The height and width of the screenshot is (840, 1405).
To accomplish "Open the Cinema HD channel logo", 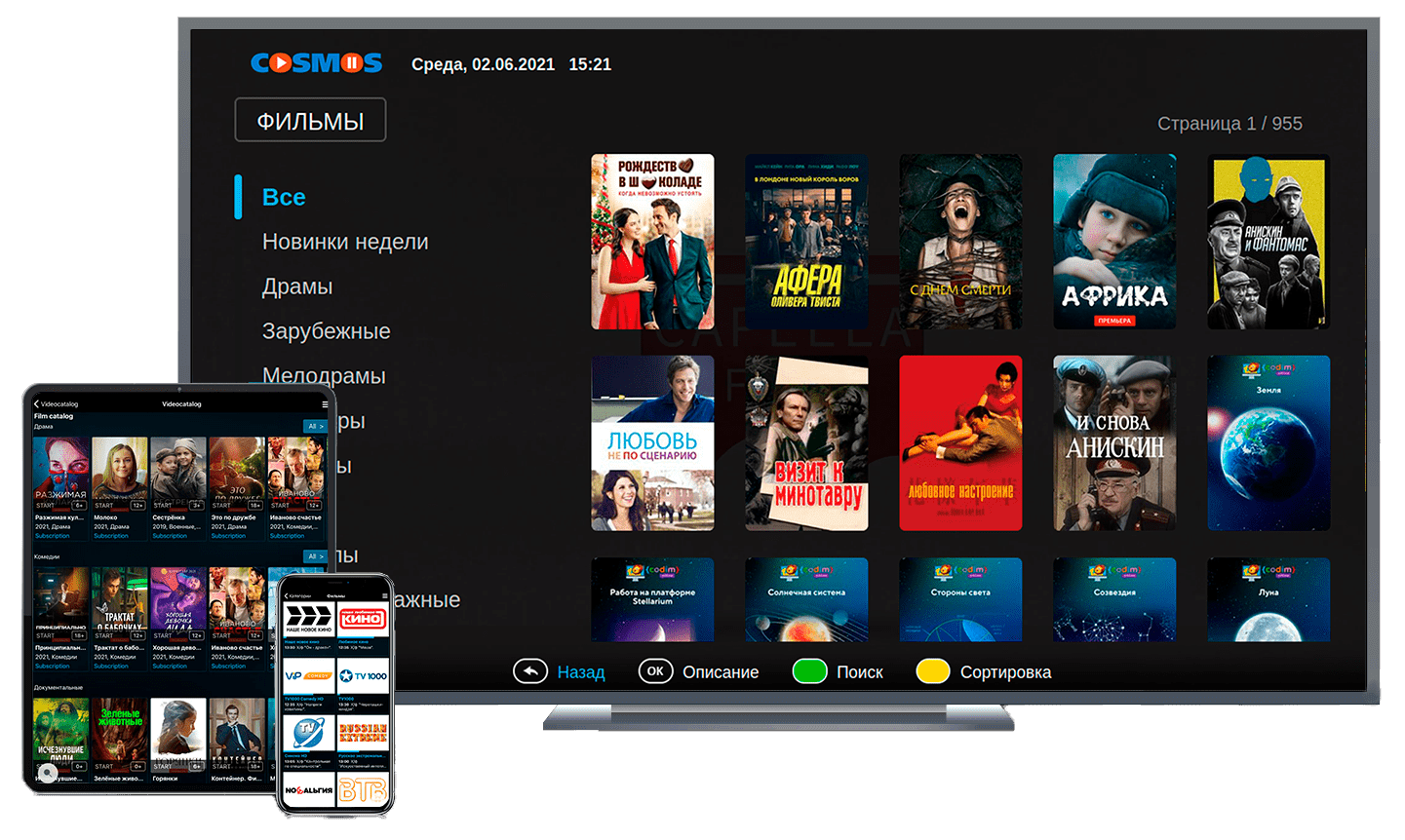I will 308,733.
